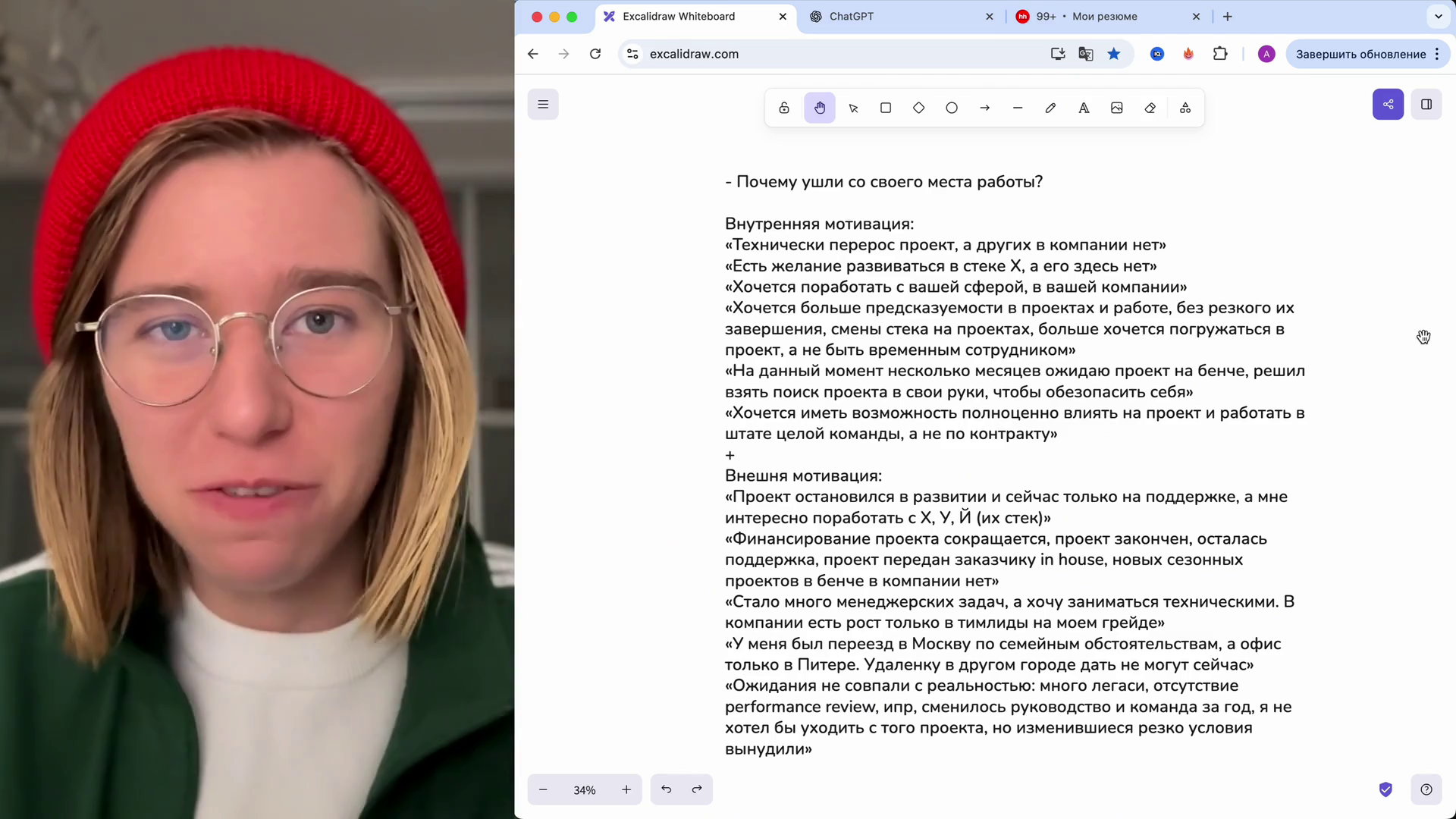
Task: Open the Insert image tool
Action: point(1116,108)
